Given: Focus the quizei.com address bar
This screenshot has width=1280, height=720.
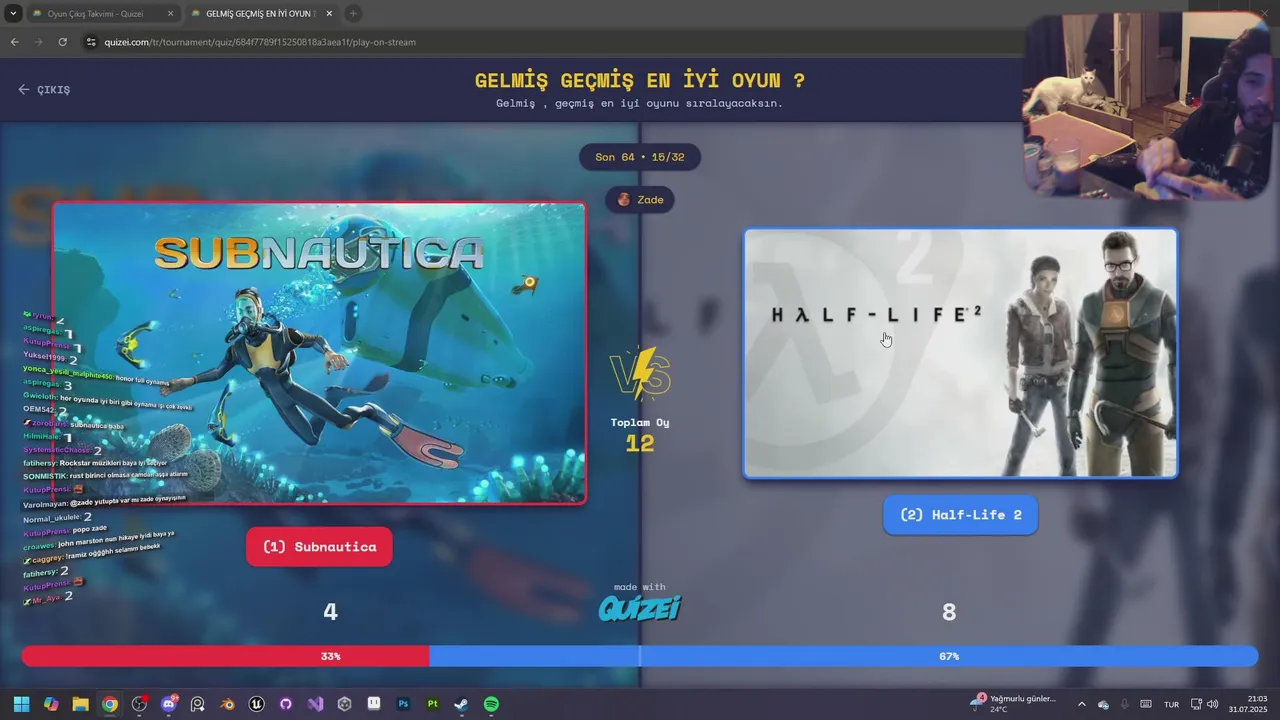Looking at the screenshot, I should point(550,42).
